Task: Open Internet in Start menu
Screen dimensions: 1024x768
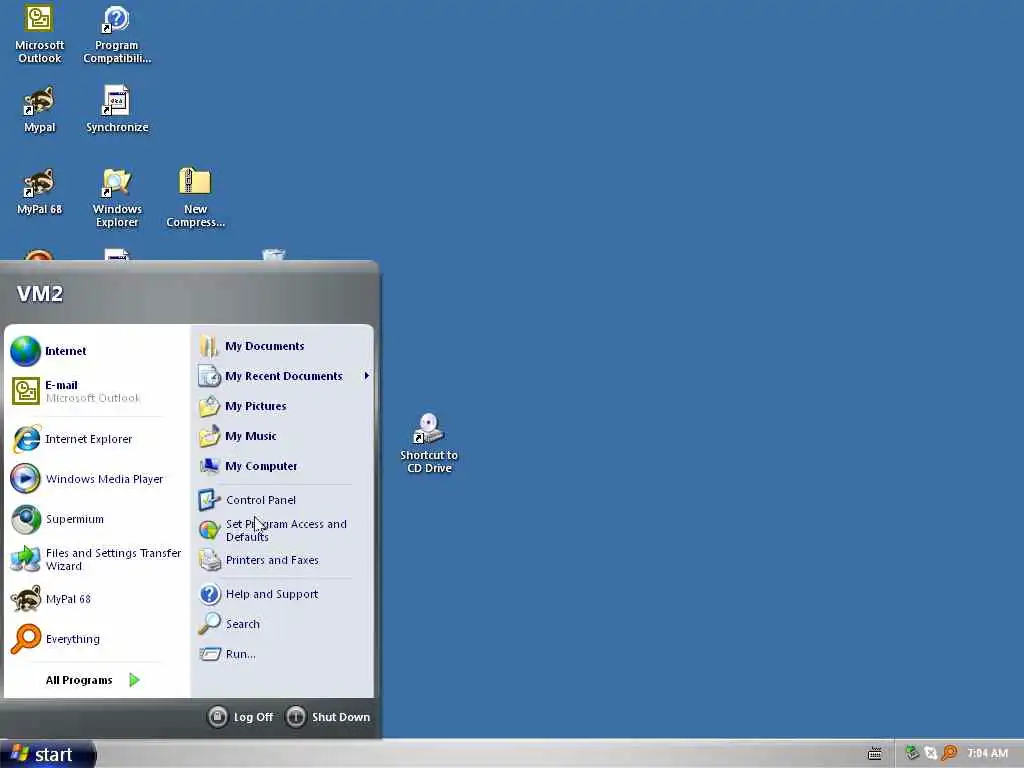Action: [x=97, y=351]
